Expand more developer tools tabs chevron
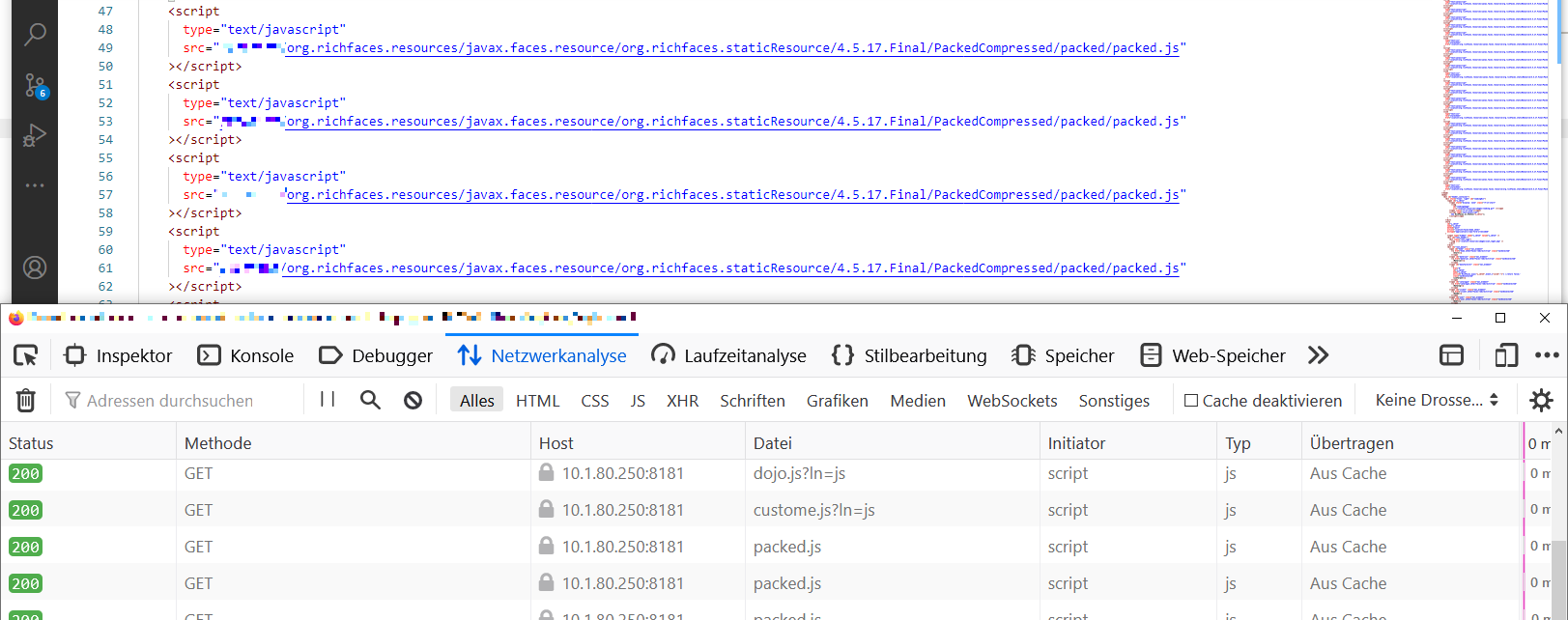 coord(1318,355)
